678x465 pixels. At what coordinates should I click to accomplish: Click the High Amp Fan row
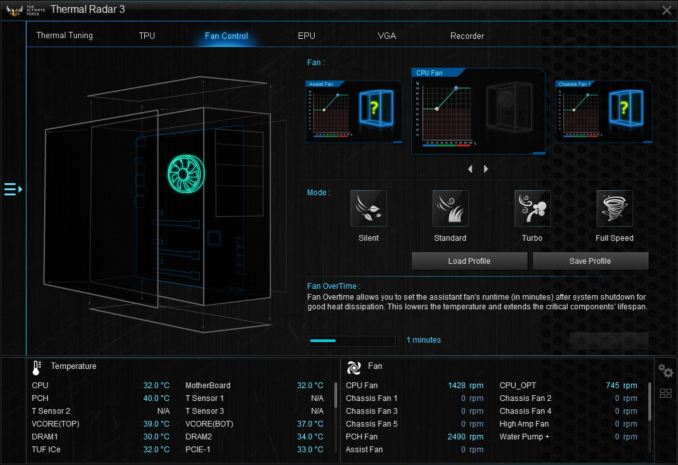pyautogui.click(x=568, y=424)
